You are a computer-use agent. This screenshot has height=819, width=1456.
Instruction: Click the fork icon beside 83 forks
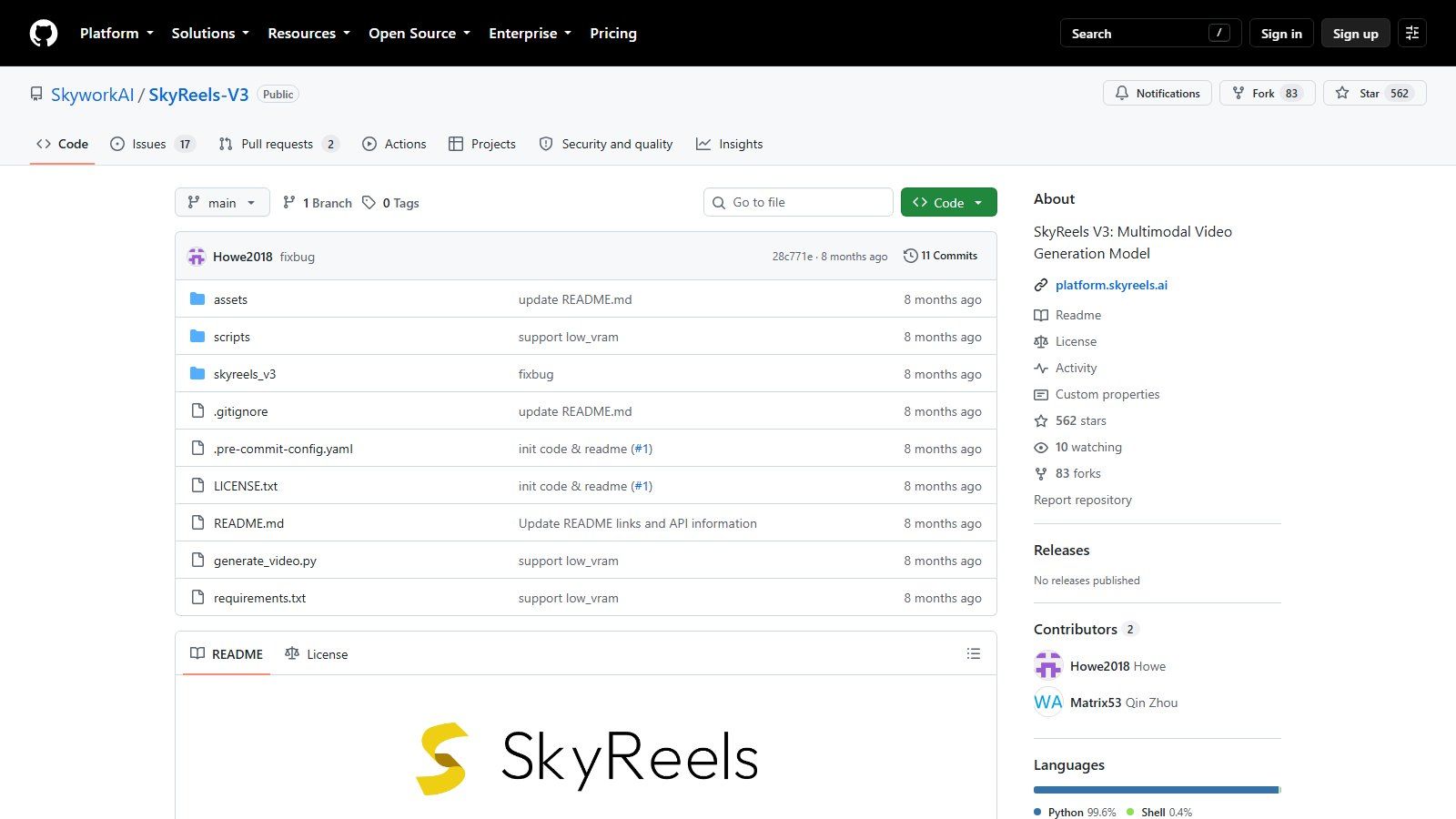(x=1041, y=473)
